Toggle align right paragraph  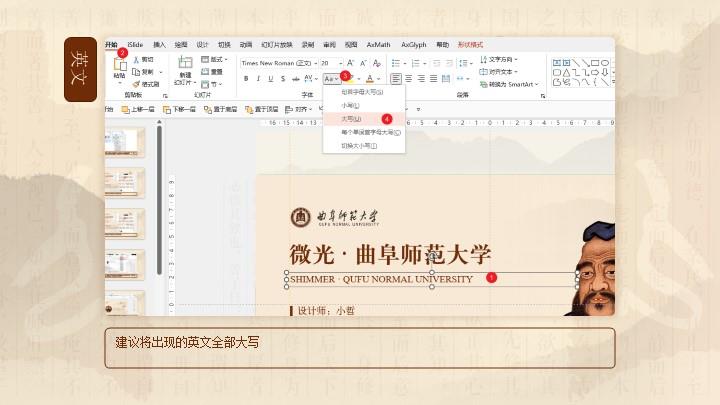tap(421, 79)
